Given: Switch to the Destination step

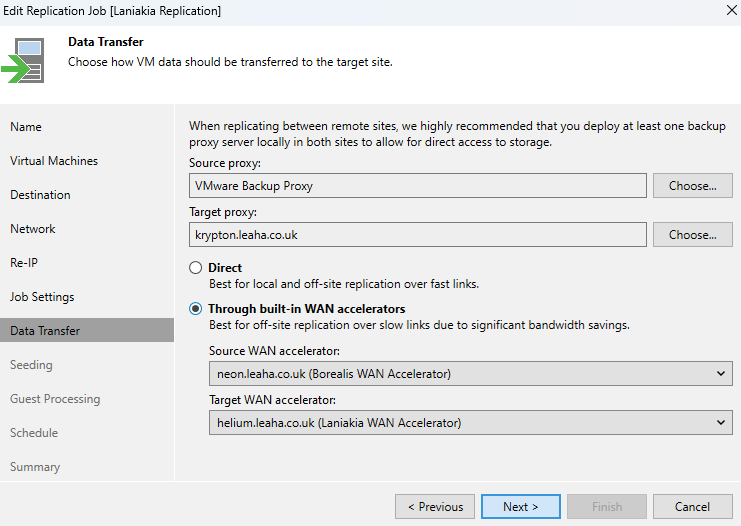Looking at the screenshot, I should pos(40,195).
